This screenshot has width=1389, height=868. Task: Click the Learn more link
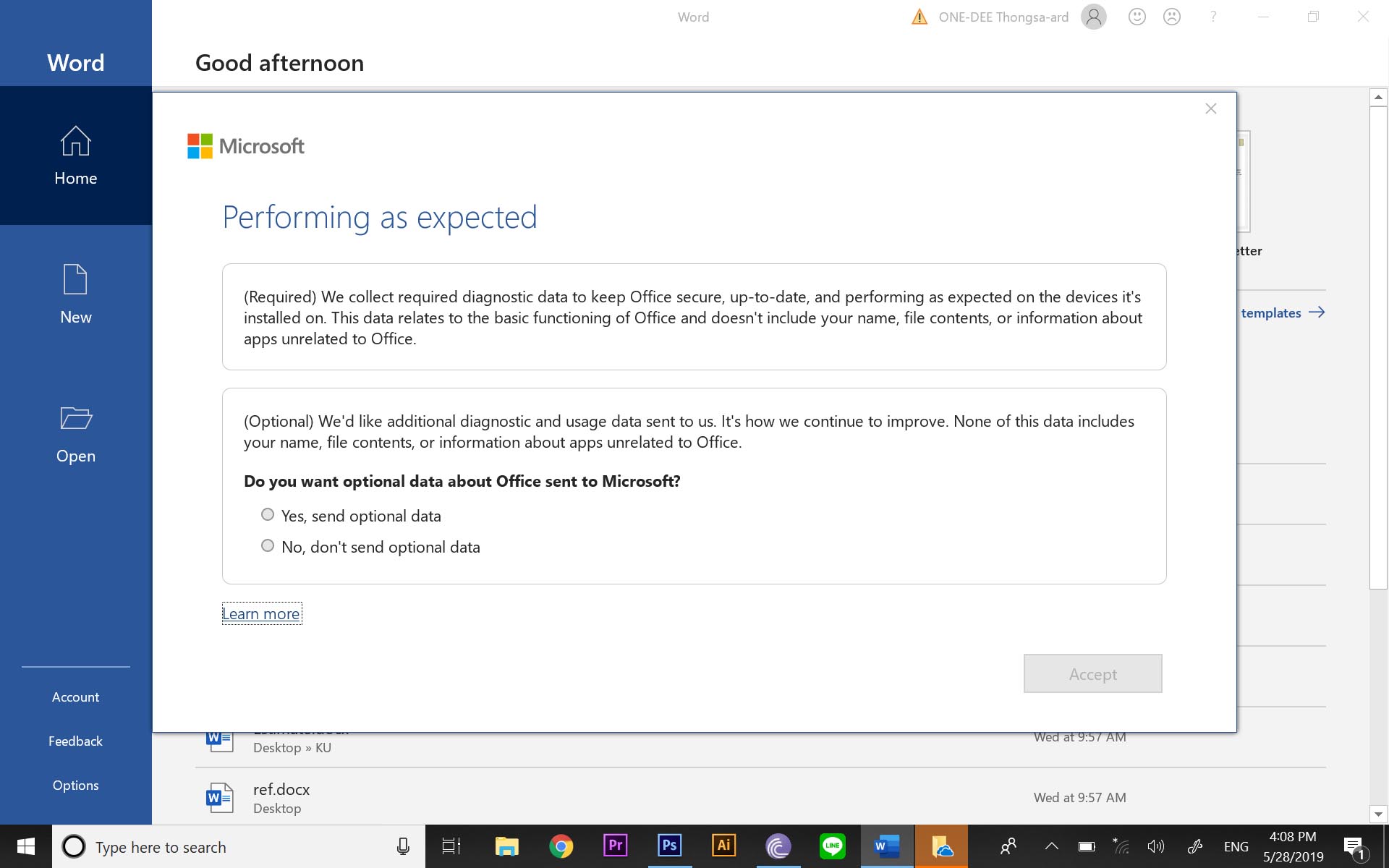(261, 613)
